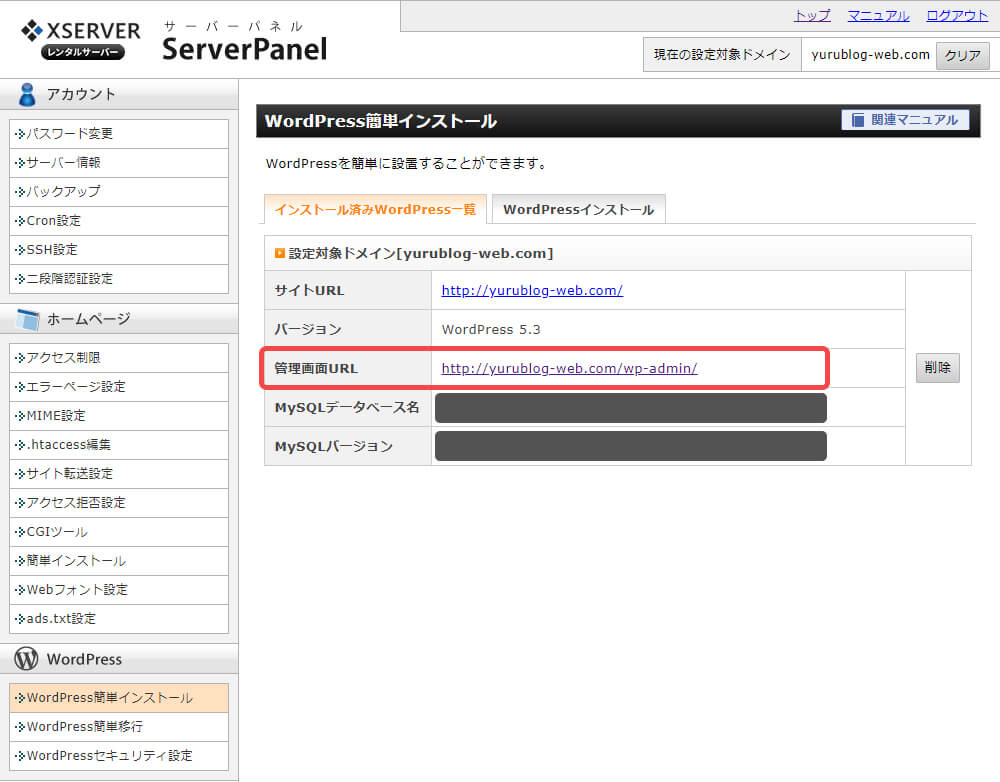Screen dimensions: 1000x782
Task: Select the インストール済みWordPress一覧 tab
Action: (x=375, y=210)
